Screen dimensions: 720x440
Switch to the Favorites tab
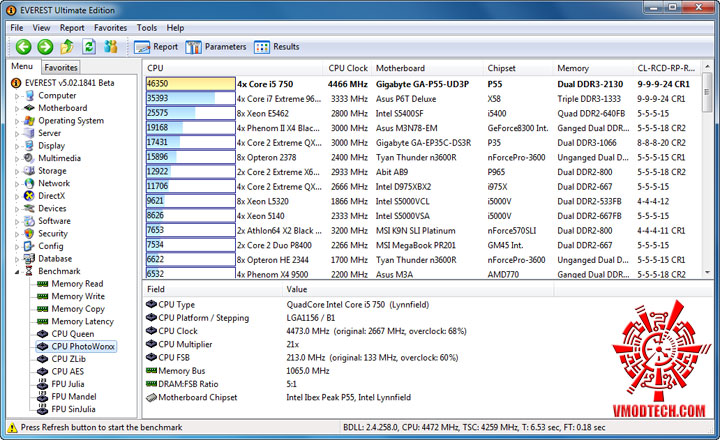point(61,68)
